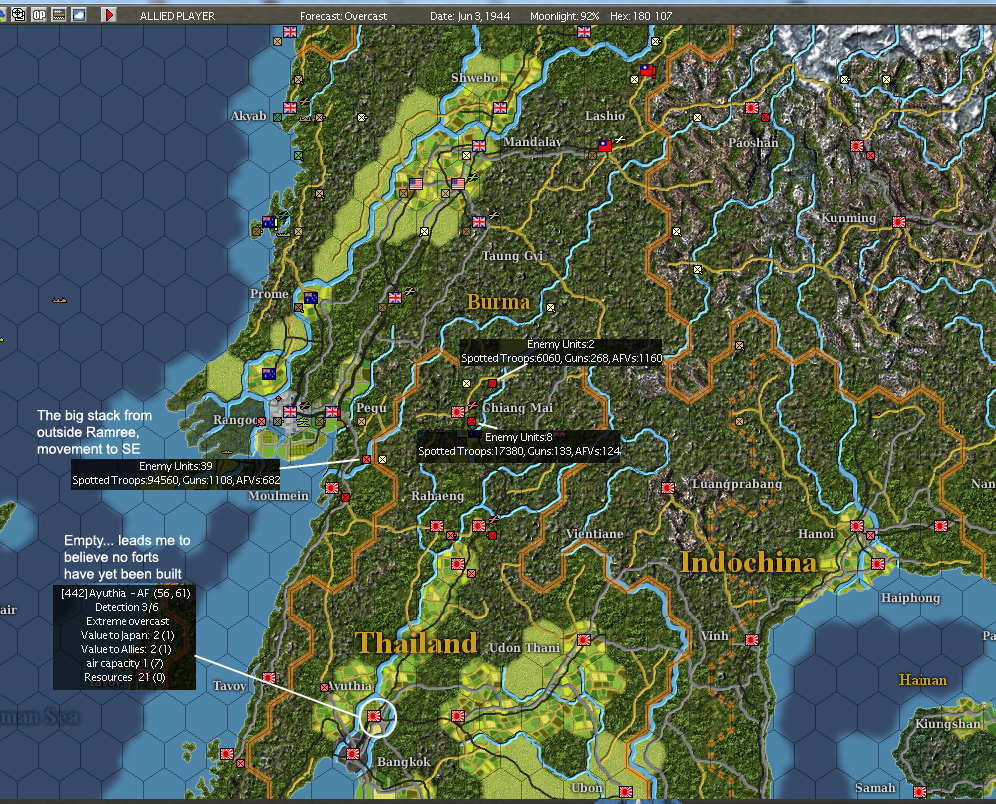Screen dimensions: 996x804
Task: Select the British unit flag beside Pegu
Action: pos(332,412)
